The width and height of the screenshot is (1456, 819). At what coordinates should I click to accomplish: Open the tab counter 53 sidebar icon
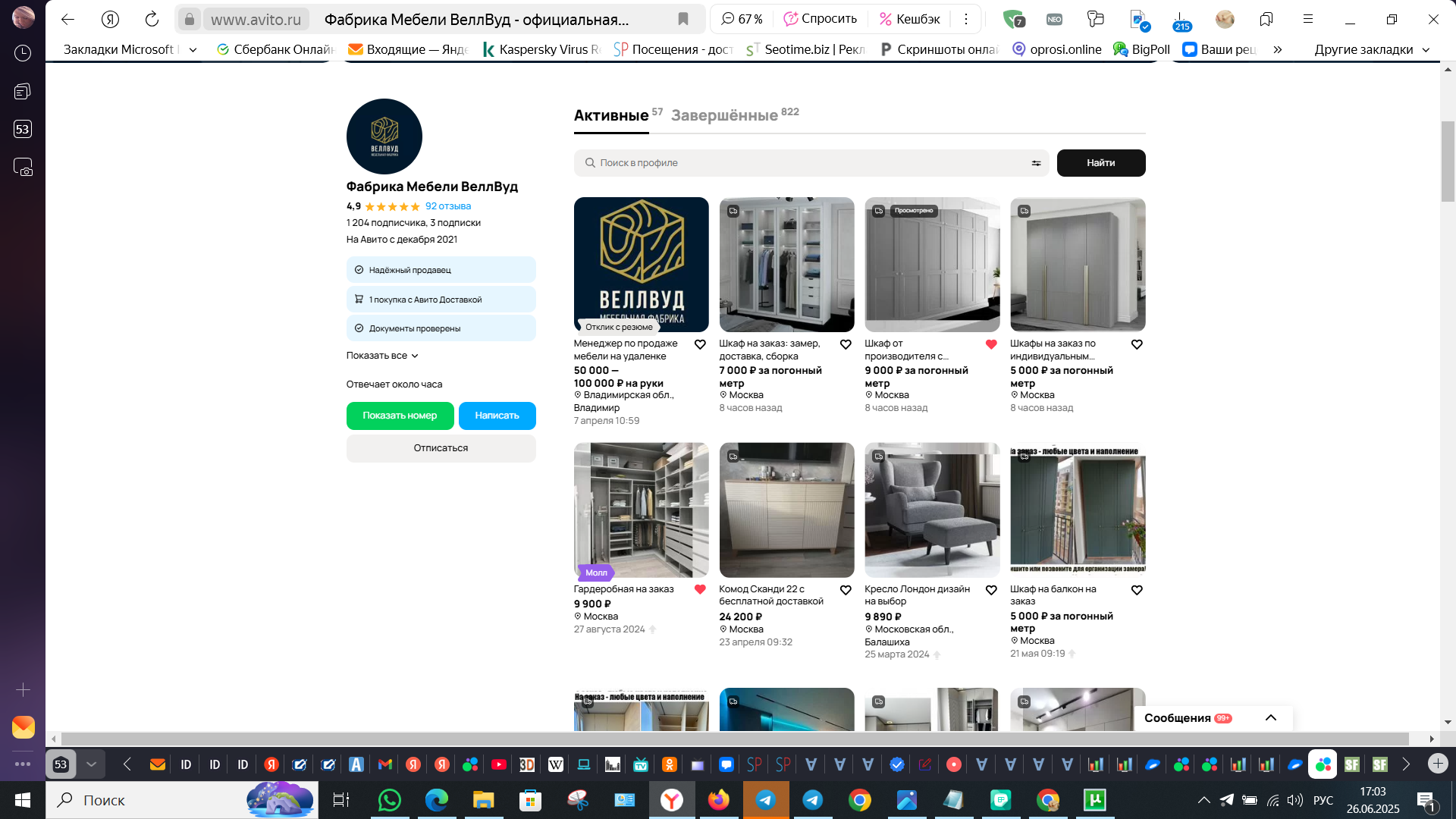click(x=23, y=129)
